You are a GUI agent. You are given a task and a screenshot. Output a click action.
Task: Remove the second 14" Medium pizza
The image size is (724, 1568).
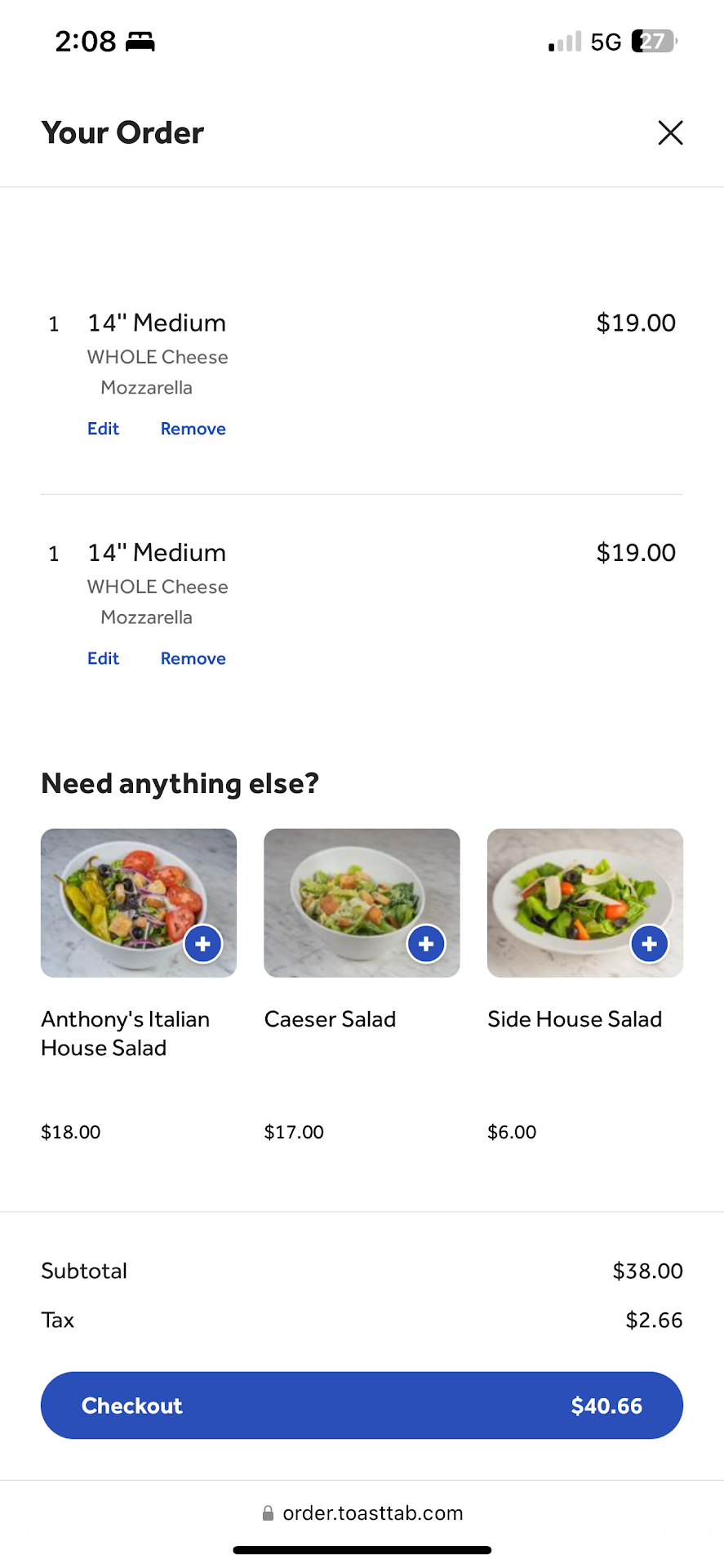point(193,658)
